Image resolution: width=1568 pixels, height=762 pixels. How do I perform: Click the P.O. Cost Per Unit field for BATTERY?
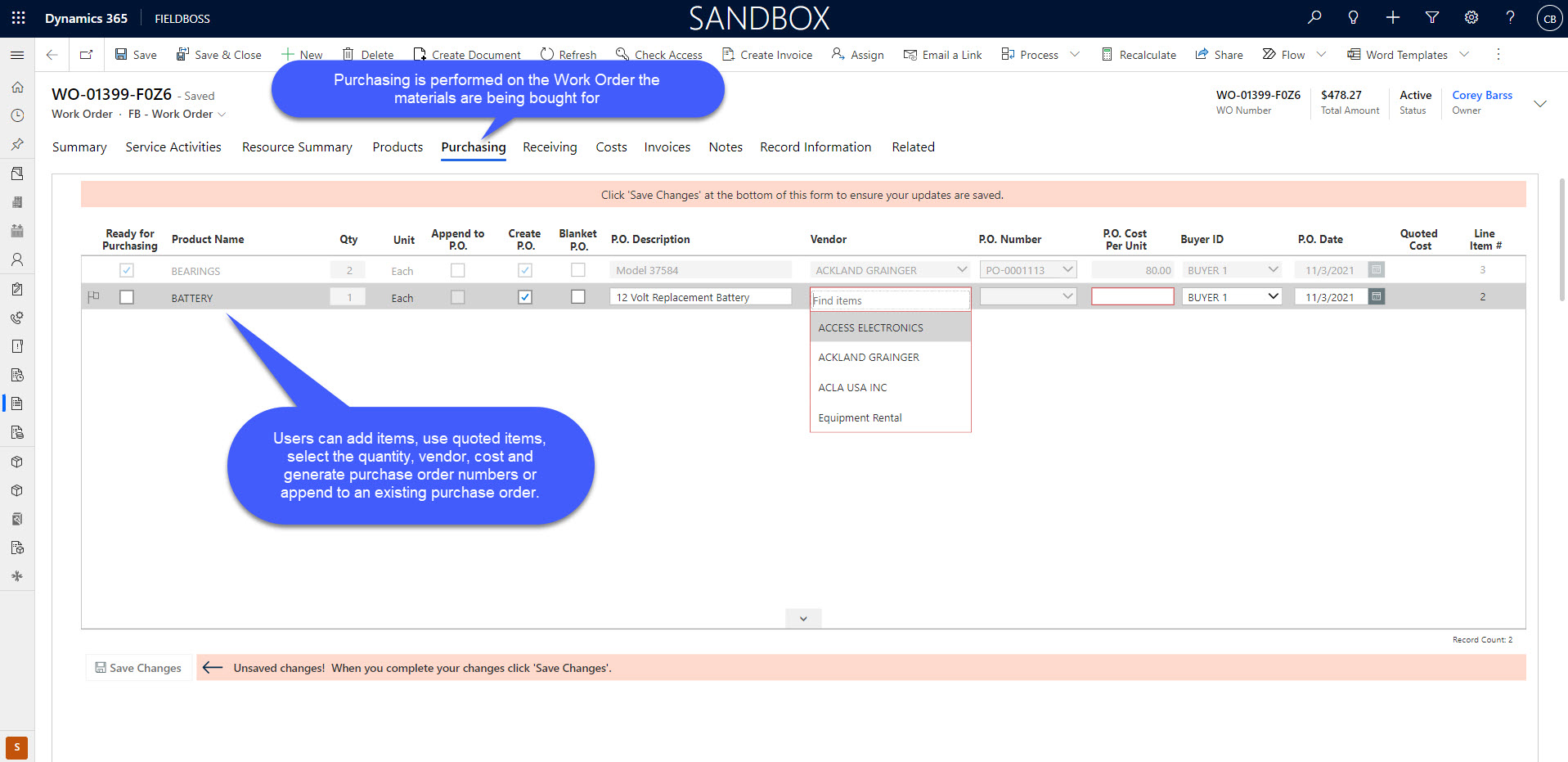point(1132,296)
